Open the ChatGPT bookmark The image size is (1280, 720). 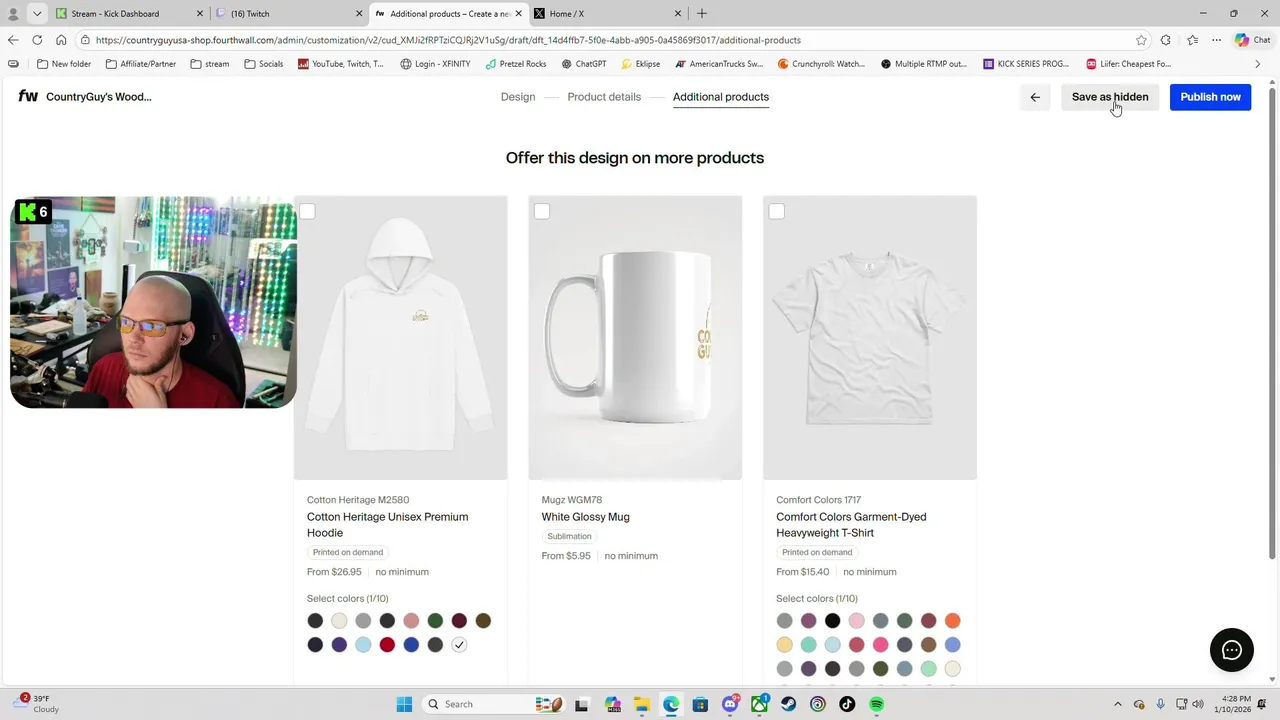tap(584, 64)
